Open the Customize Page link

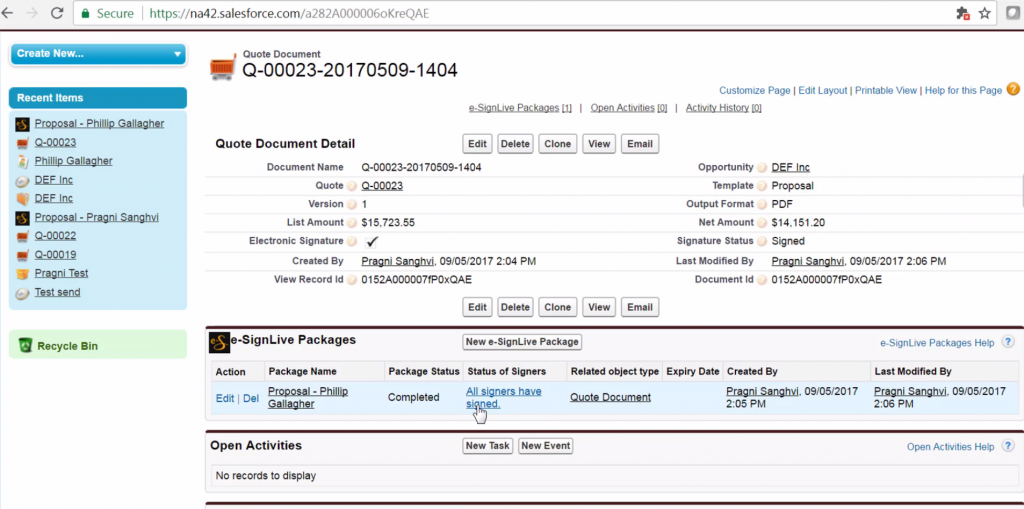point(754,91)
